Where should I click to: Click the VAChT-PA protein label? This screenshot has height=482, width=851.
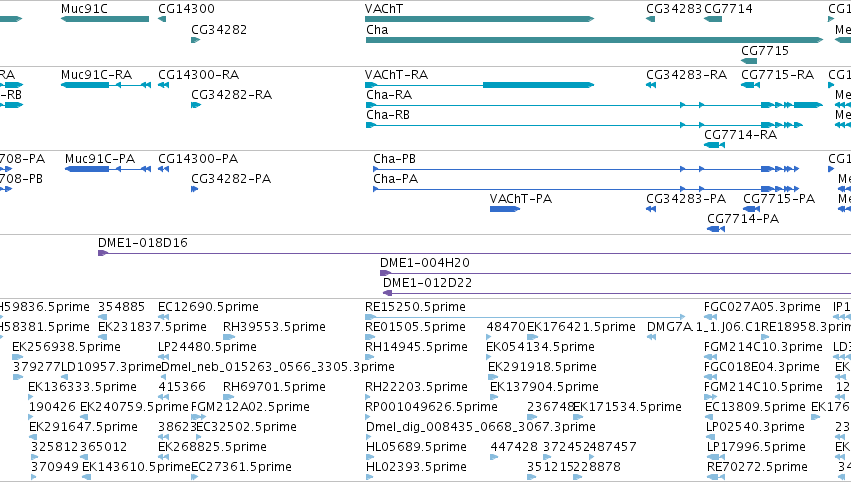point(521,199)
